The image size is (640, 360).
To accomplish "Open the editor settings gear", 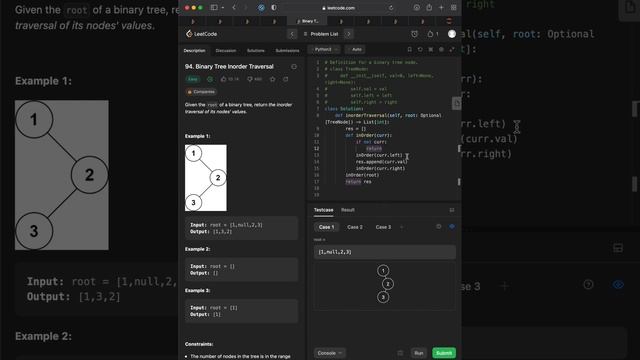I will [441, 49].
